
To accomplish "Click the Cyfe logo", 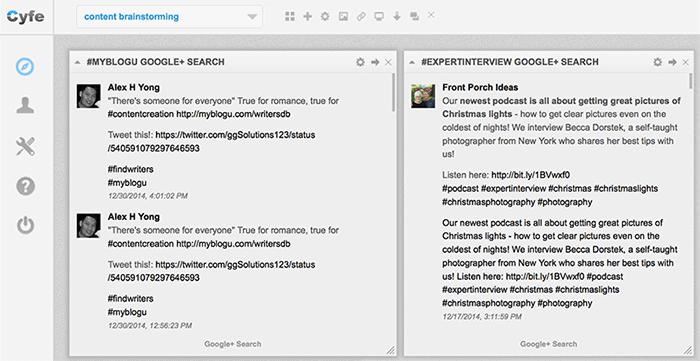I will (x=25, y=17).
